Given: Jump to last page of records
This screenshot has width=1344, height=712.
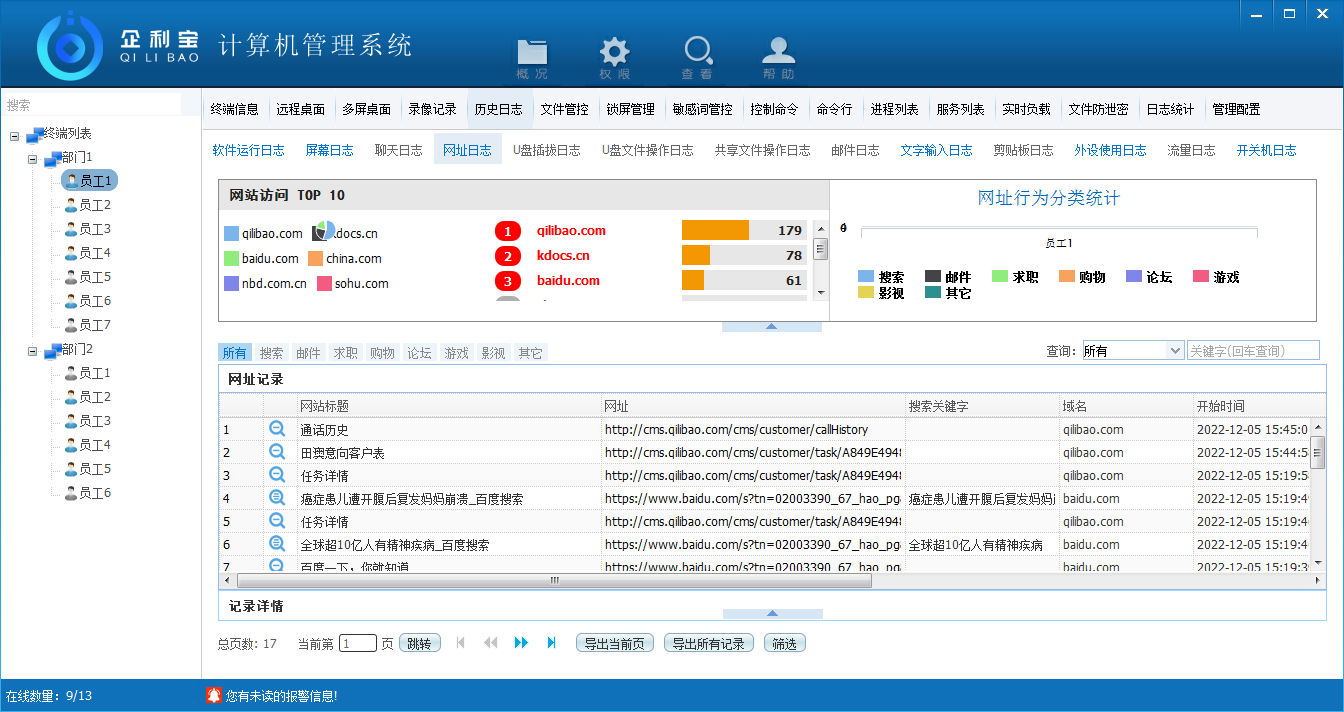Looking at the screenshot, I should 551,643.
